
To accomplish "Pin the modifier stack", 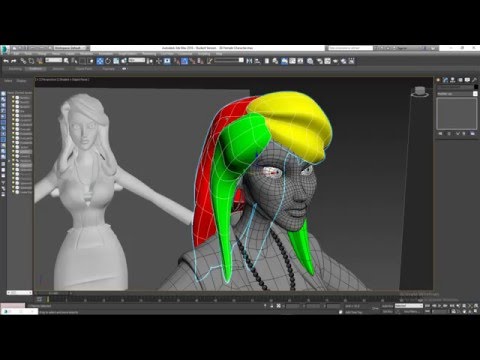I will 440,133.
